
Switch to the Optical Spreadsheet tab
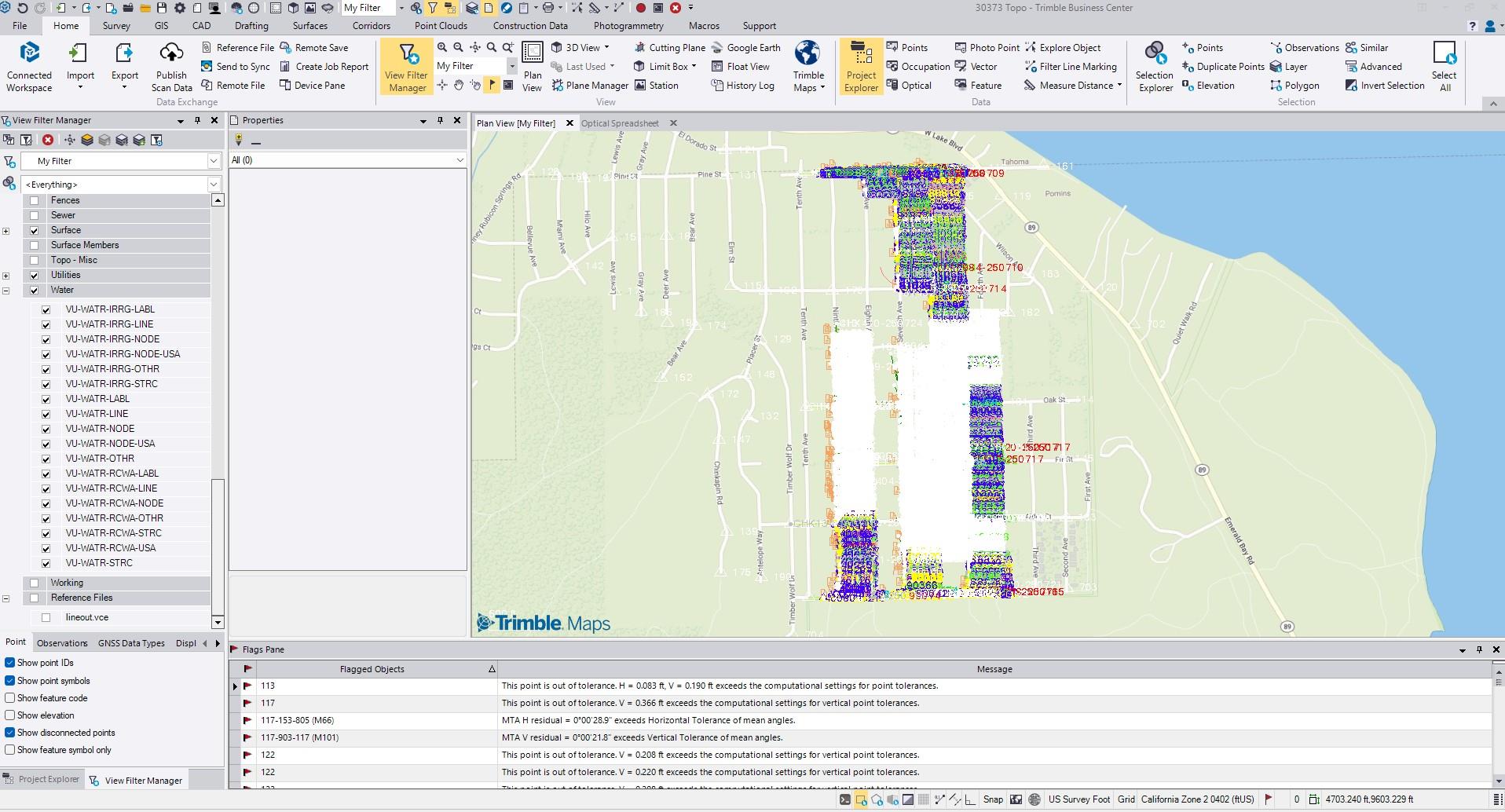(620, 123)
